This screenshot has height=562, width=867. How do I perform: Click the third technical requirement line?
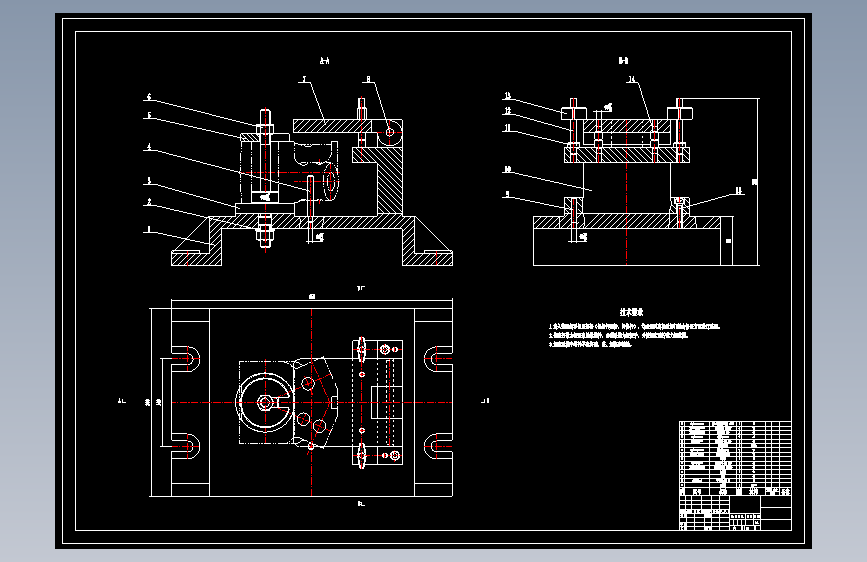(590, 344)
